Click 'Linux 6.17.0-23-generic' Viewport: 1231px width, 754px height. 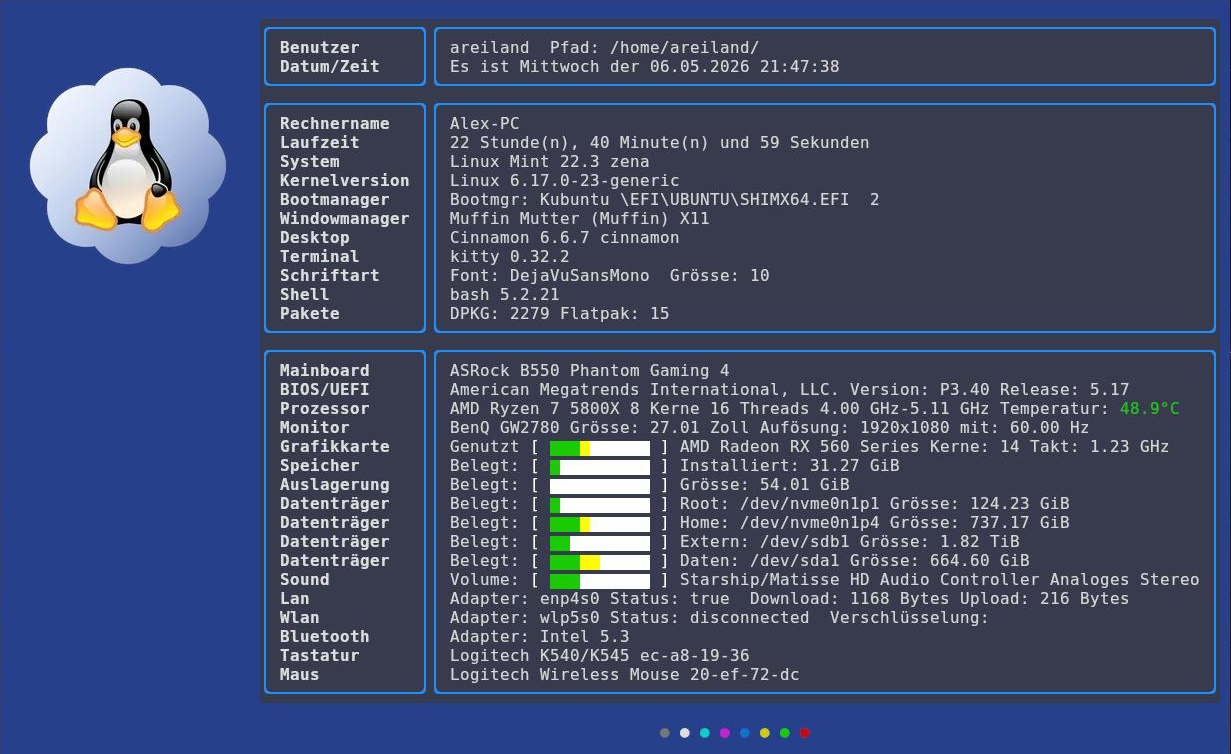click(x=565, y=180)
